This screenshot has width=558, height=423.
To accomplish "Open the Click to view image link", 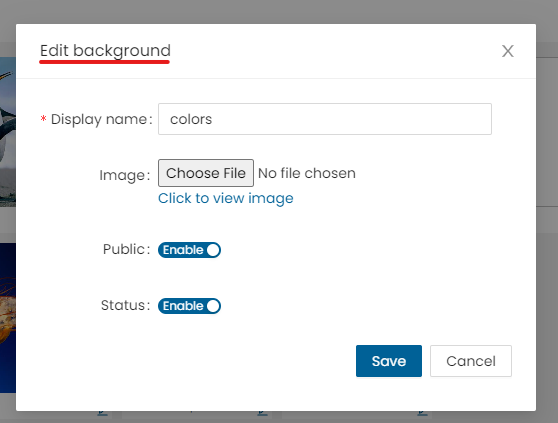I will click(x=226, y=198).
